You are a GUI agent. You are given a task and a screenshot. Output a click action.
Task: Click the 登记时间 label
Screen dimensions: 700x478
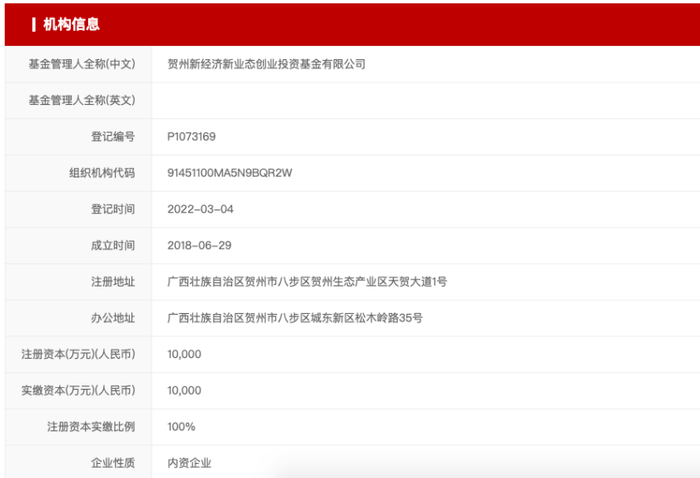113,209
